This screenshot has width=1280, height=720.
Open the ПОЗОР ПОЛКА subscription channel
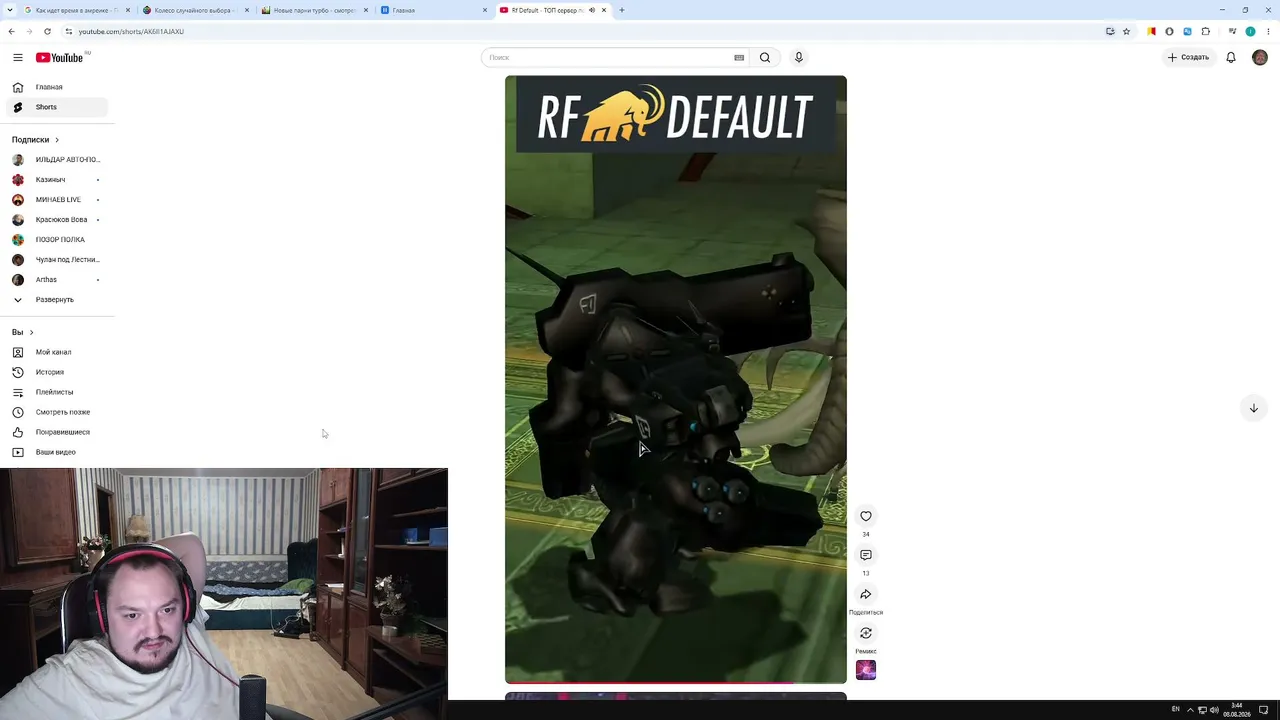pyautogui.click(x=57, y=240)
